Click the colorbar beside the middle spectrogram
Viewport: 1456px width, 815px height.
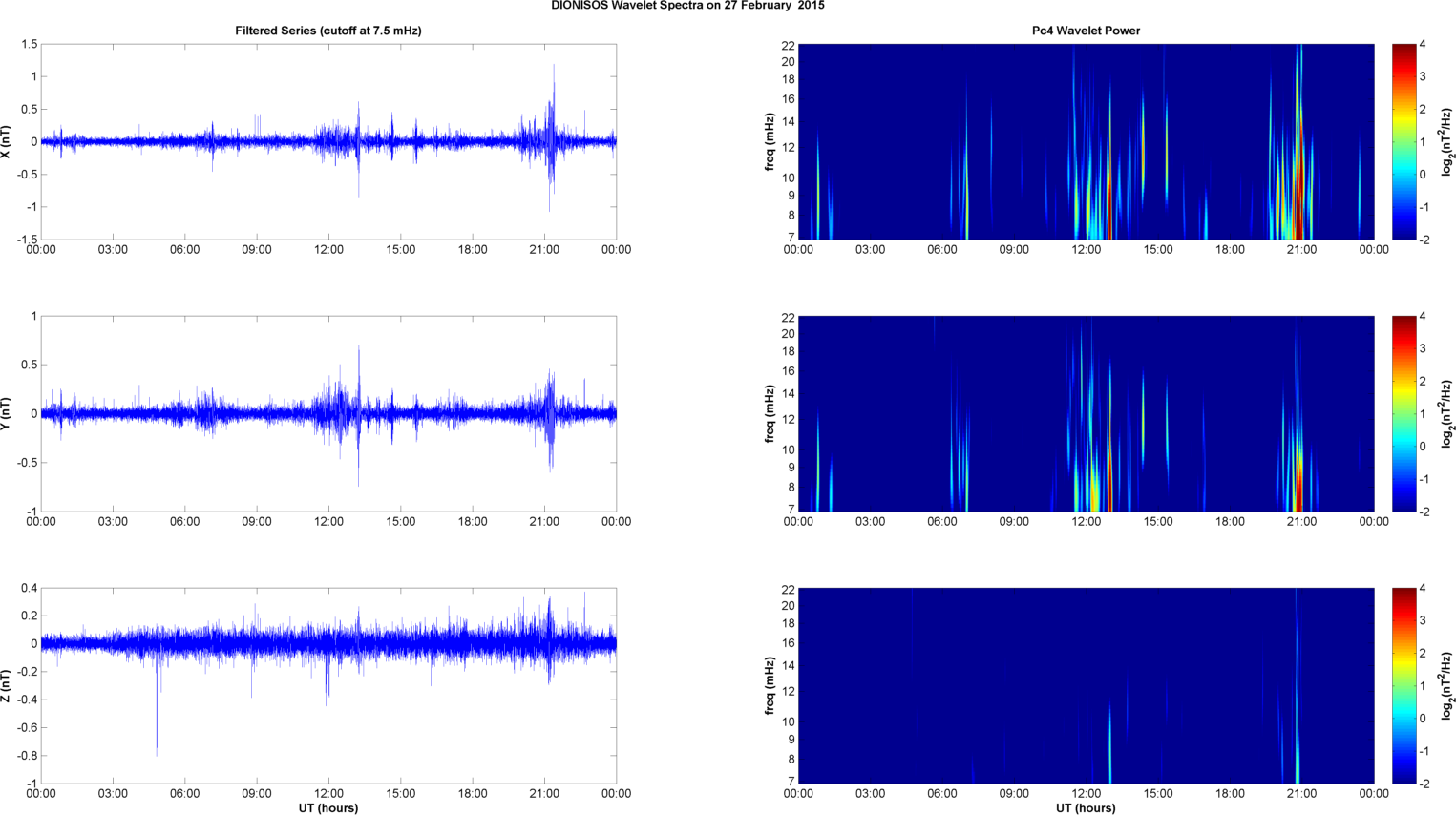click(1403, 413)
